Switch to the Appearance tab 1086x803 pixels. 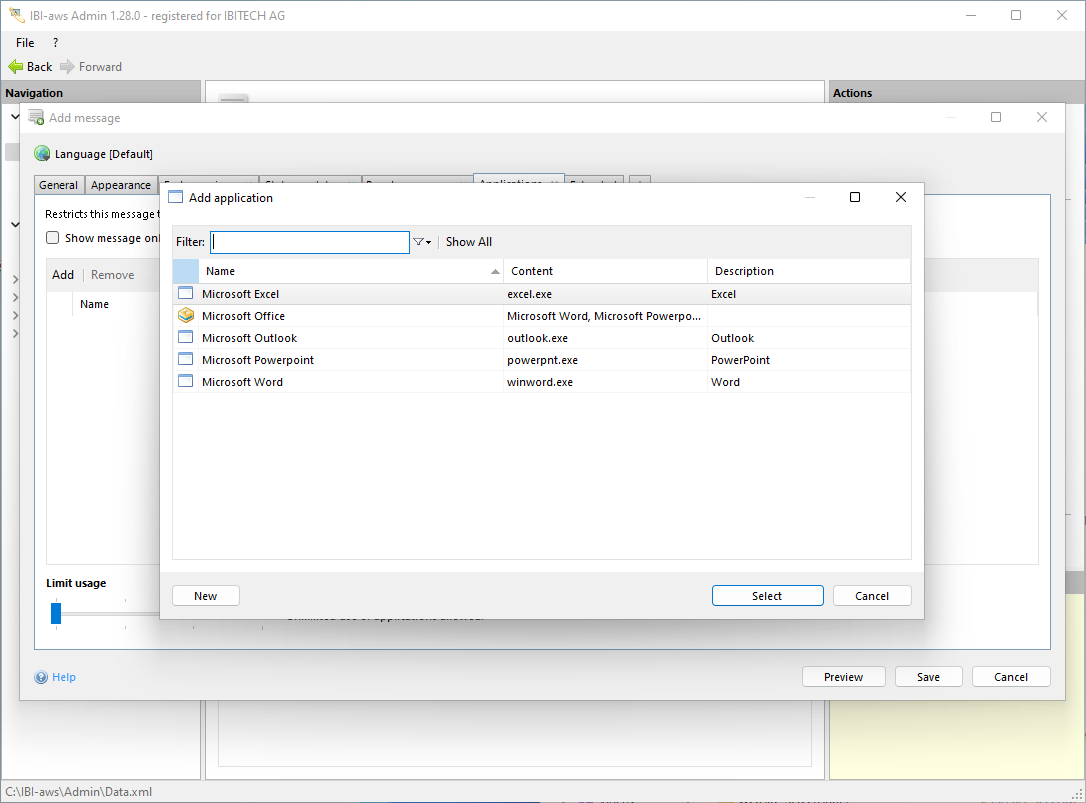pos(121,185)
